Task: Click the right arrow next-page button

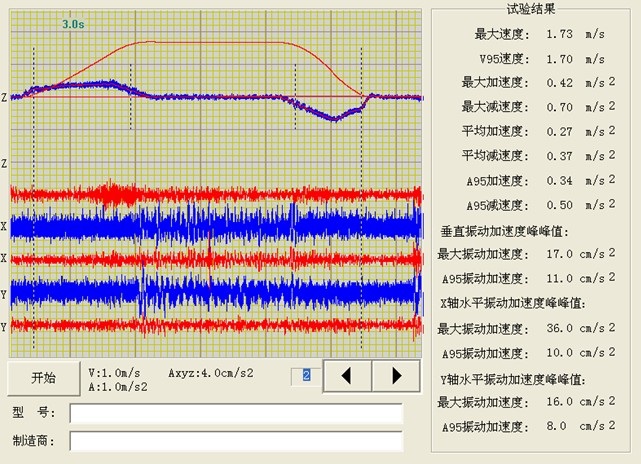Action: click(x=396, y=376)
